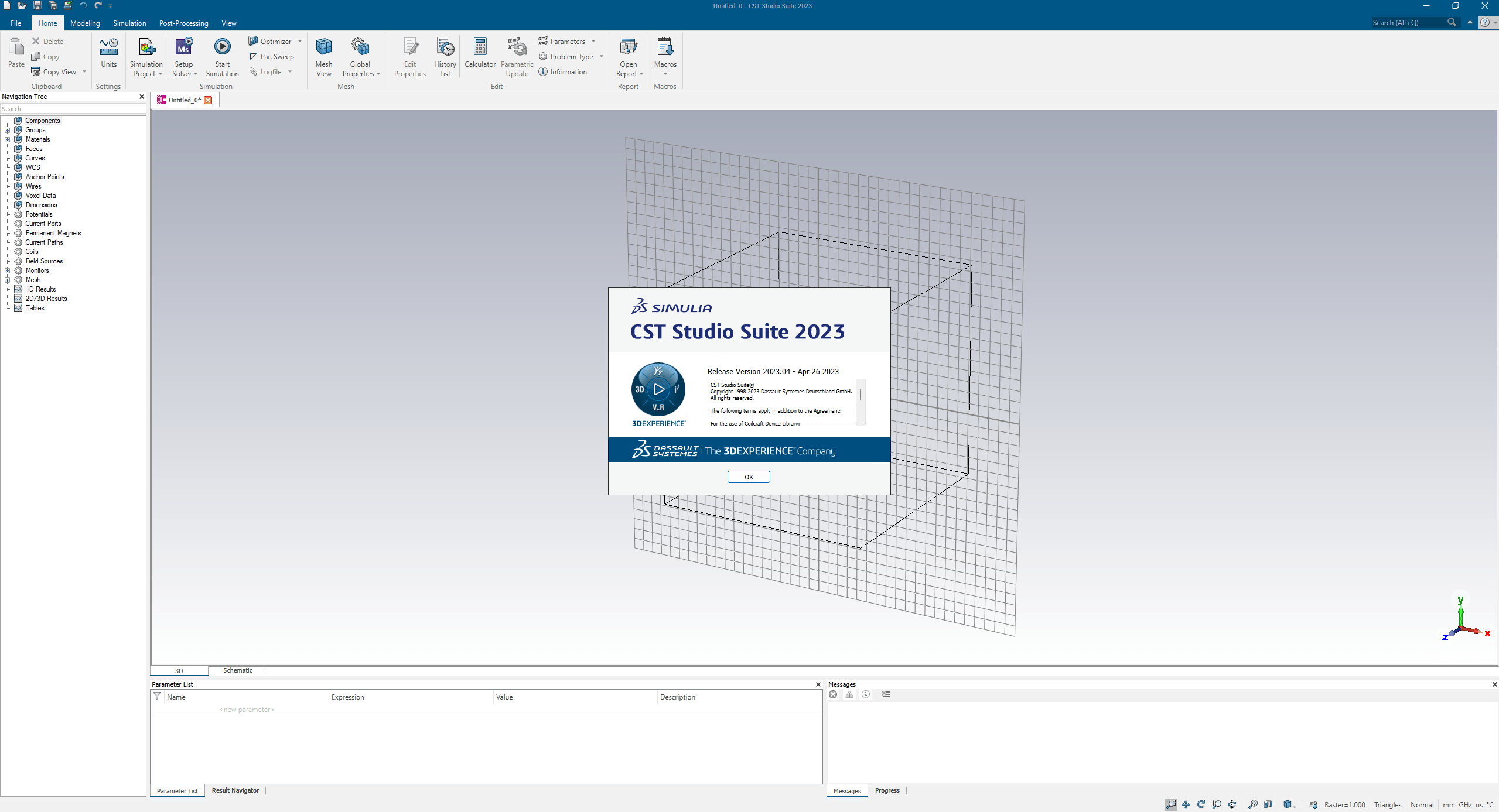Screen dimensions: 1499x812
Task: Open the History List
Action: tap(445, 57)
